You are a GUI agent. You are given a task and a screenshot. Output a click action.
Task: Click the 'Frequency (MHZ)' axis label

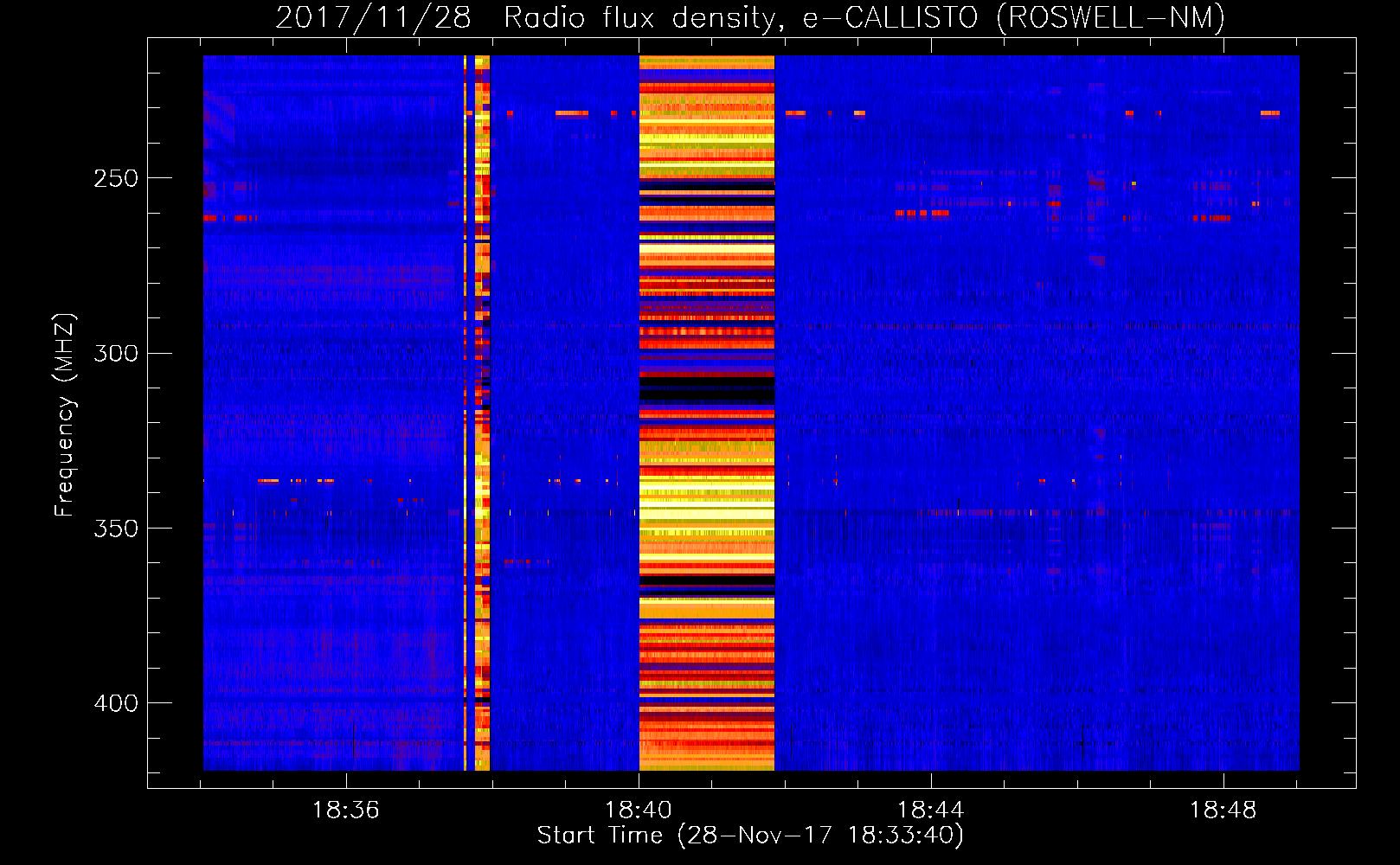(65, 415)
